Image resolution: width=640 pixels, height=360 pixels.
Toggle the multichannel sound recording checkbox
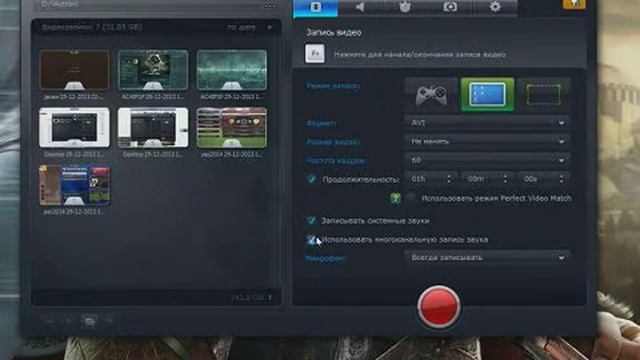pos(311,240)
